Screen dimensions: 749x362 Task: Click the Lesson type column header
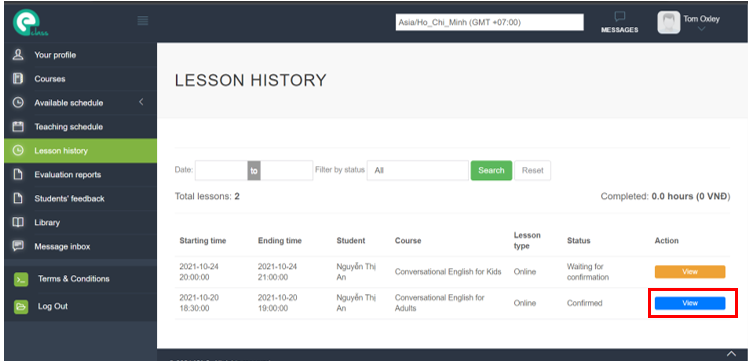527,241
